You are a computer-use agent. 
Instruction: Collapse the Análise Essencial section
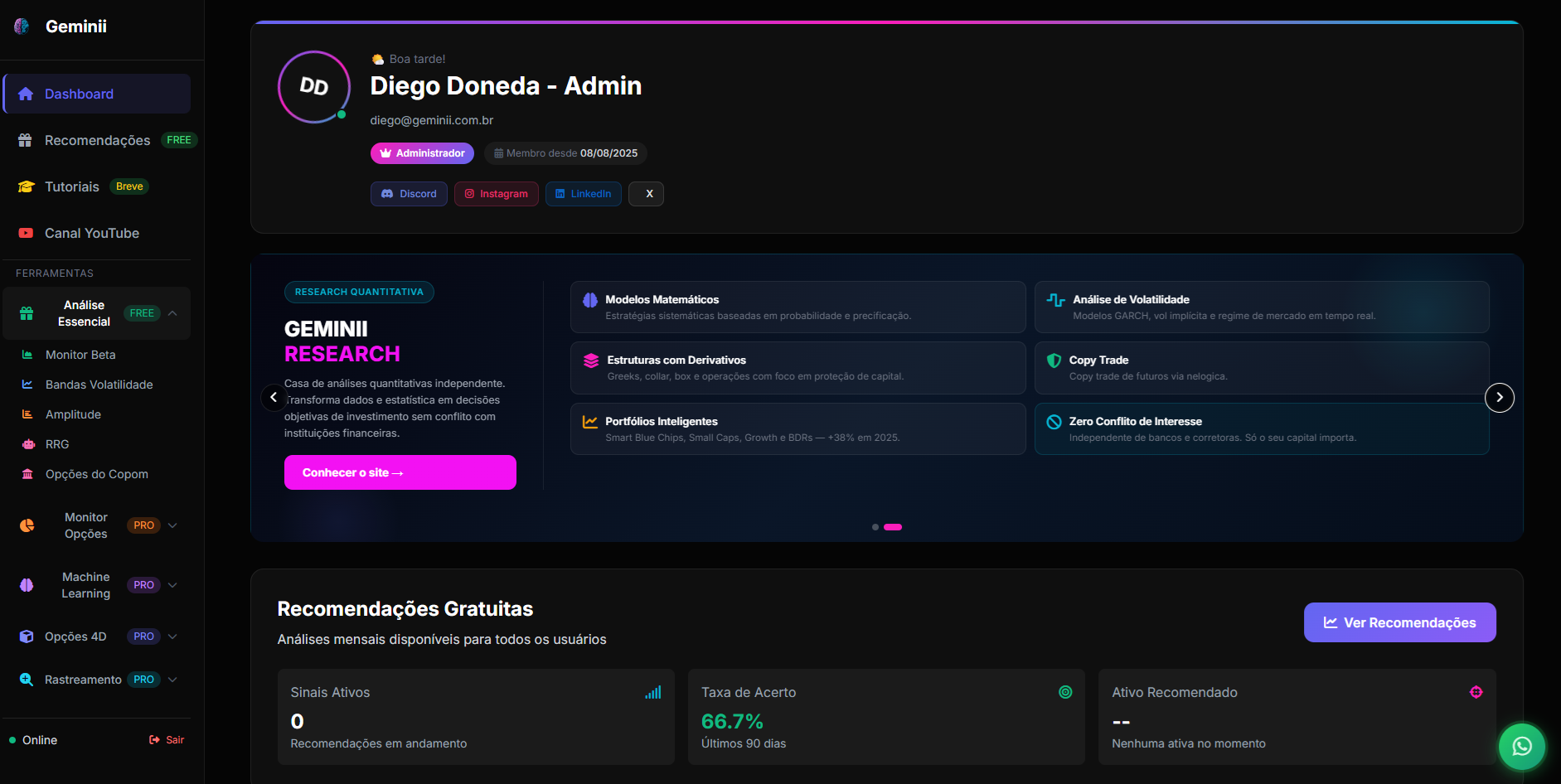tap(172, 313)
